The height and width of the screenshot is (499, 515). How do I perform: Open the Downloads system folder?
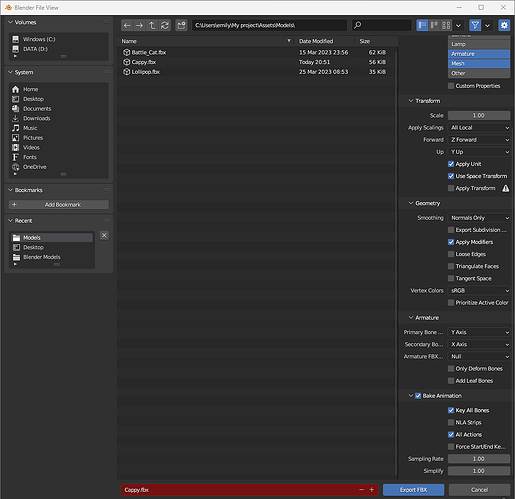click(37, 118)
